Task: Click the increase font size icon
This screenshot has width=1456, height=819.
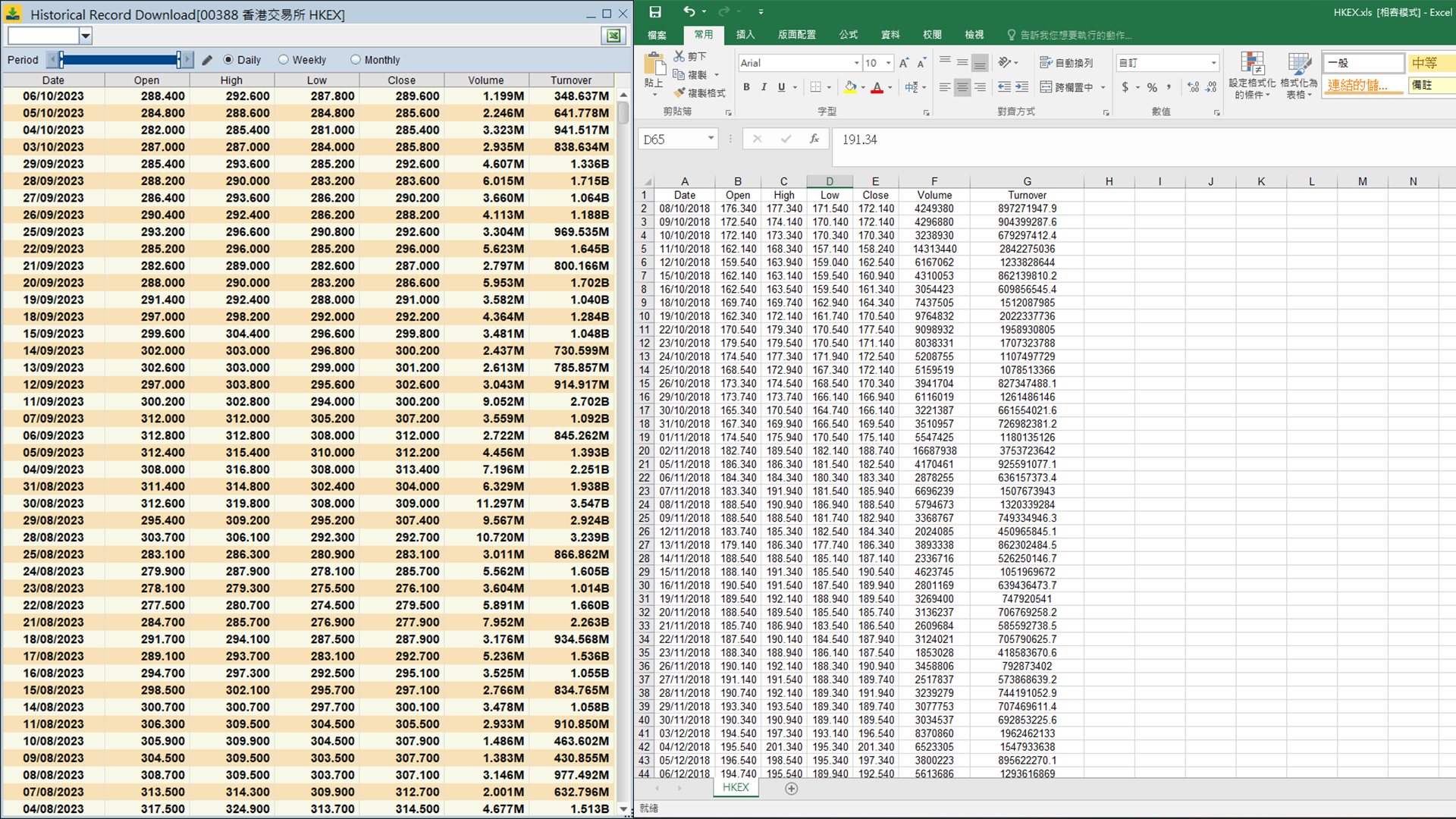Action: pyautogui.click(x=904, y=63)
